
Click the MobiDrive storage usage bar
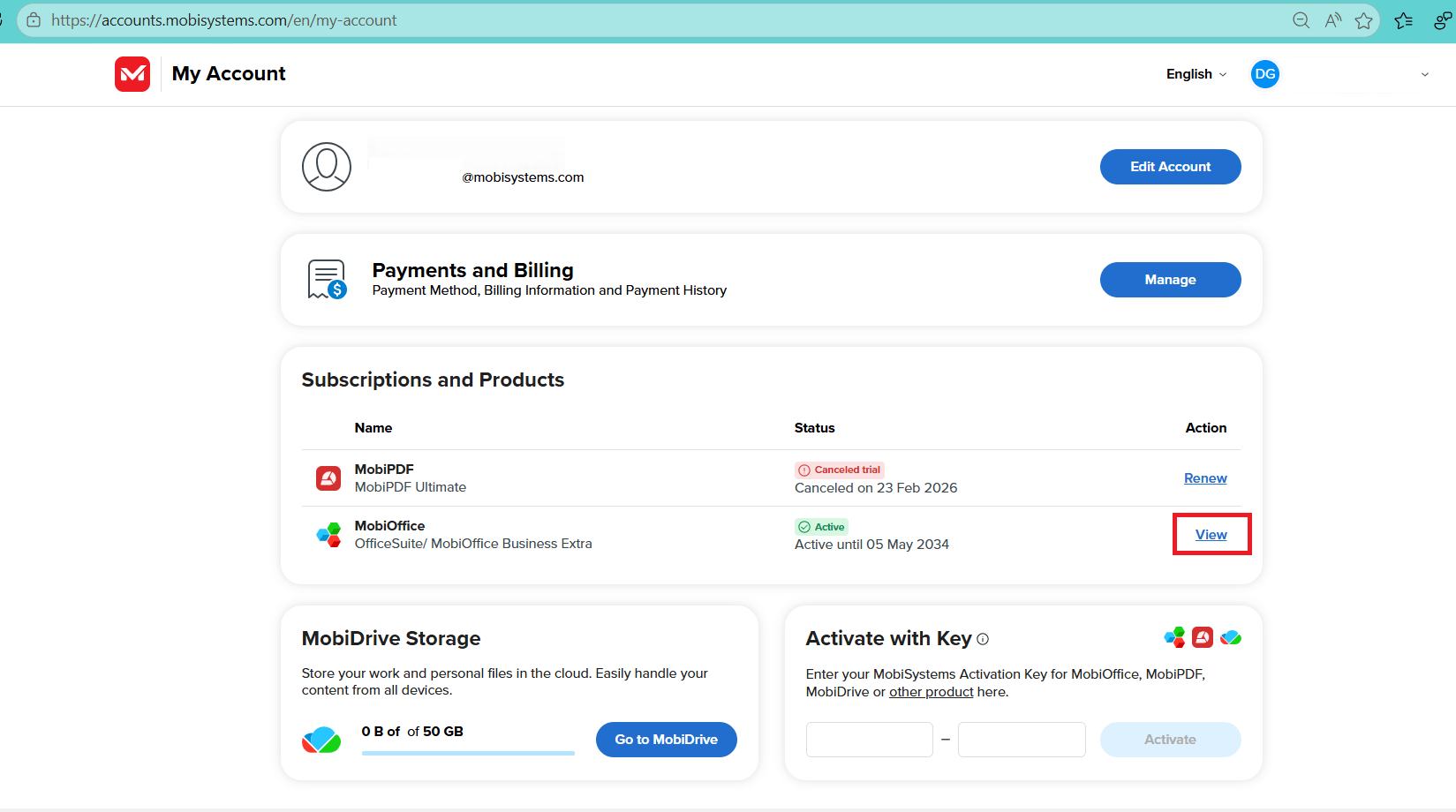coord(468,753)
